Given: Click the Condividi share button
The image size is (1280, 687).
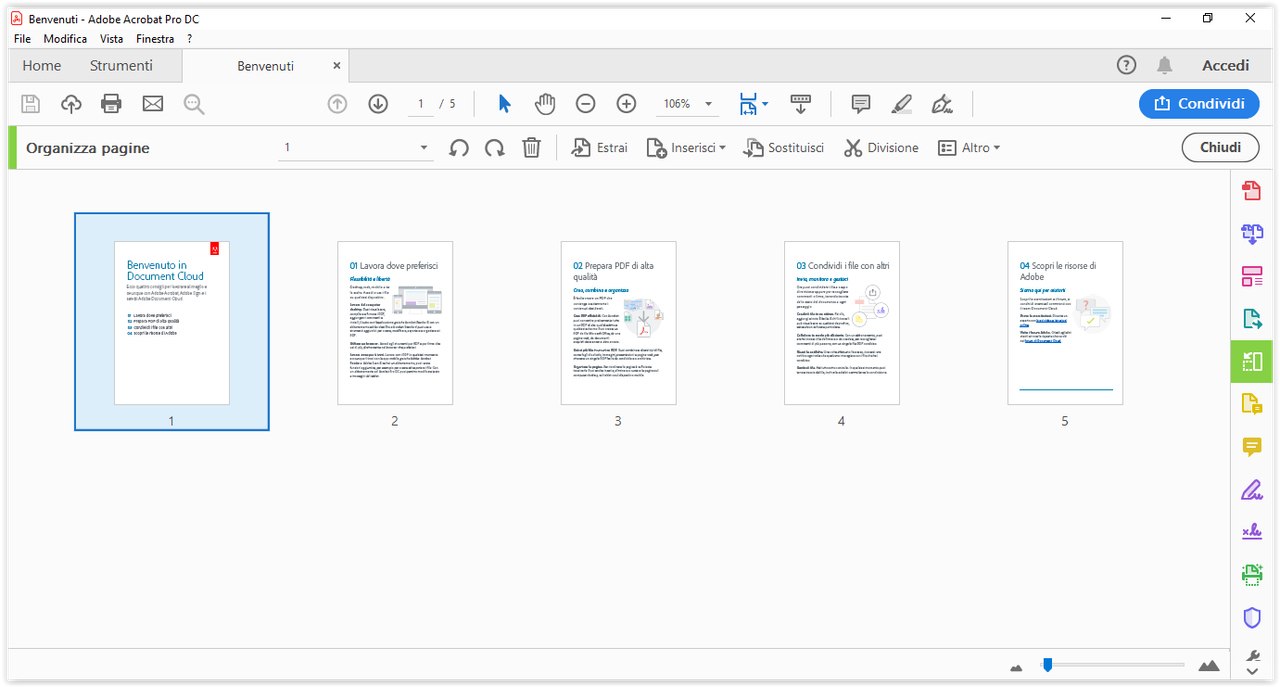Looking at the screenshot, I should pos(1199,104).
